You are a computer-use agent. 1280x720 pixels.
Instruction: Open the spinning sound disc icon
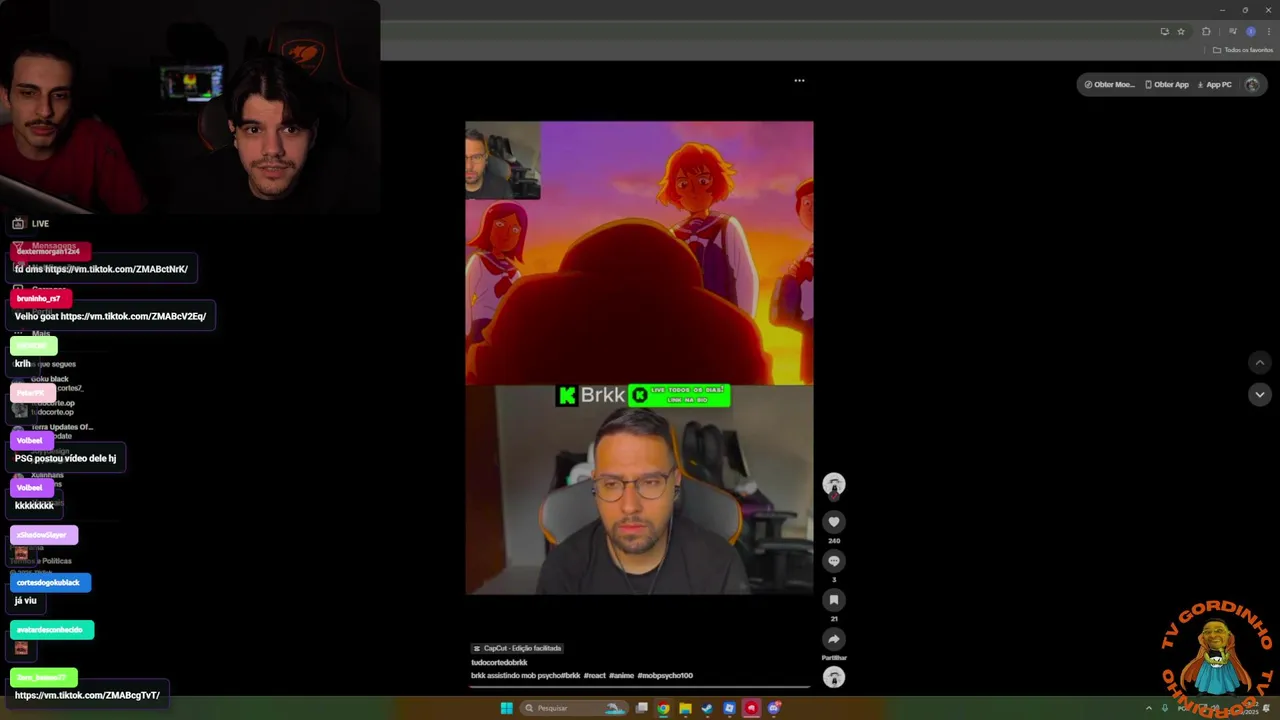834,677
